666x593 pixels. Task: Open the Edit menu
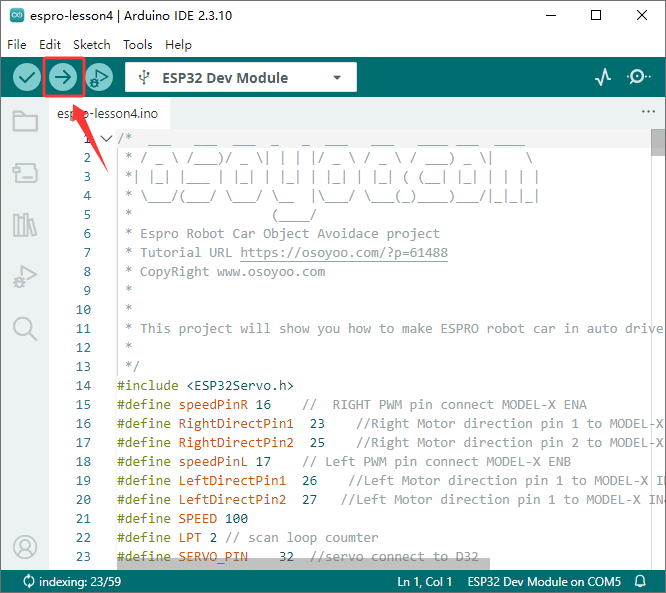[50, 45]
